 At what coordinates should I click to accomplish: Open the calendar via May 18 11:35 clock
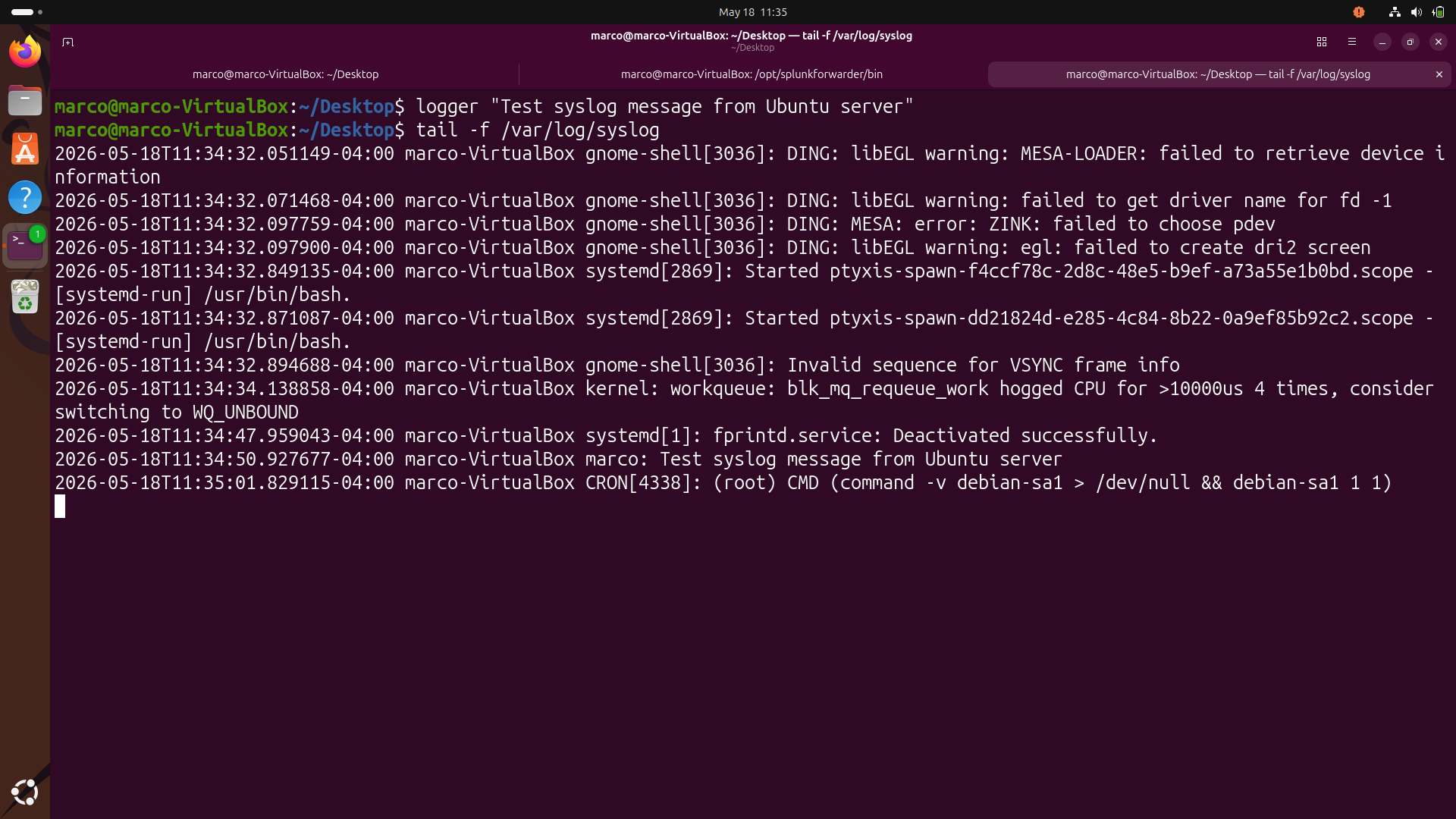click(752, 12)
